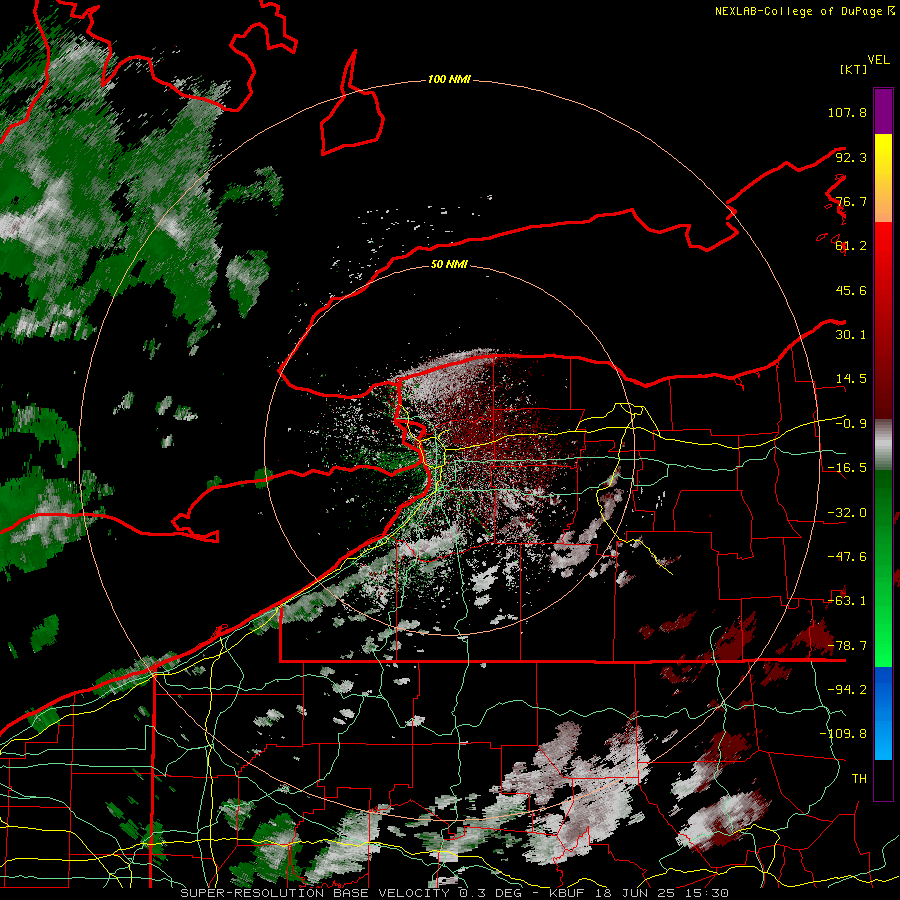The height and width of the screenshot is (900, 900).
Task: Select the -16.5 velocity scale value
Action: 847,468
